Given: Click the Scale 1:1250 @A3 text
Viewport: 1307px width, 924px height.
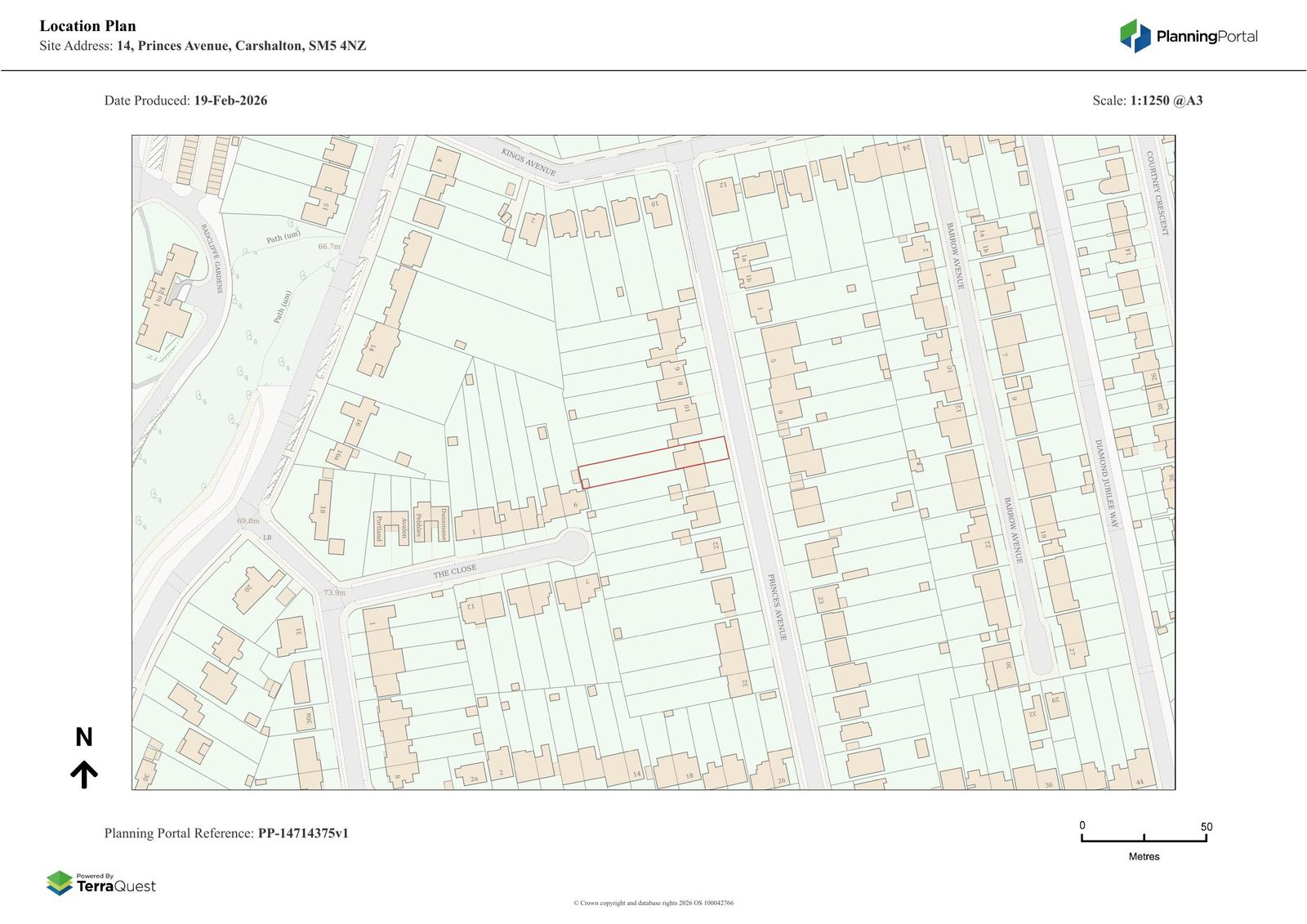Looking at the screenshot, I should [1147, 100].
